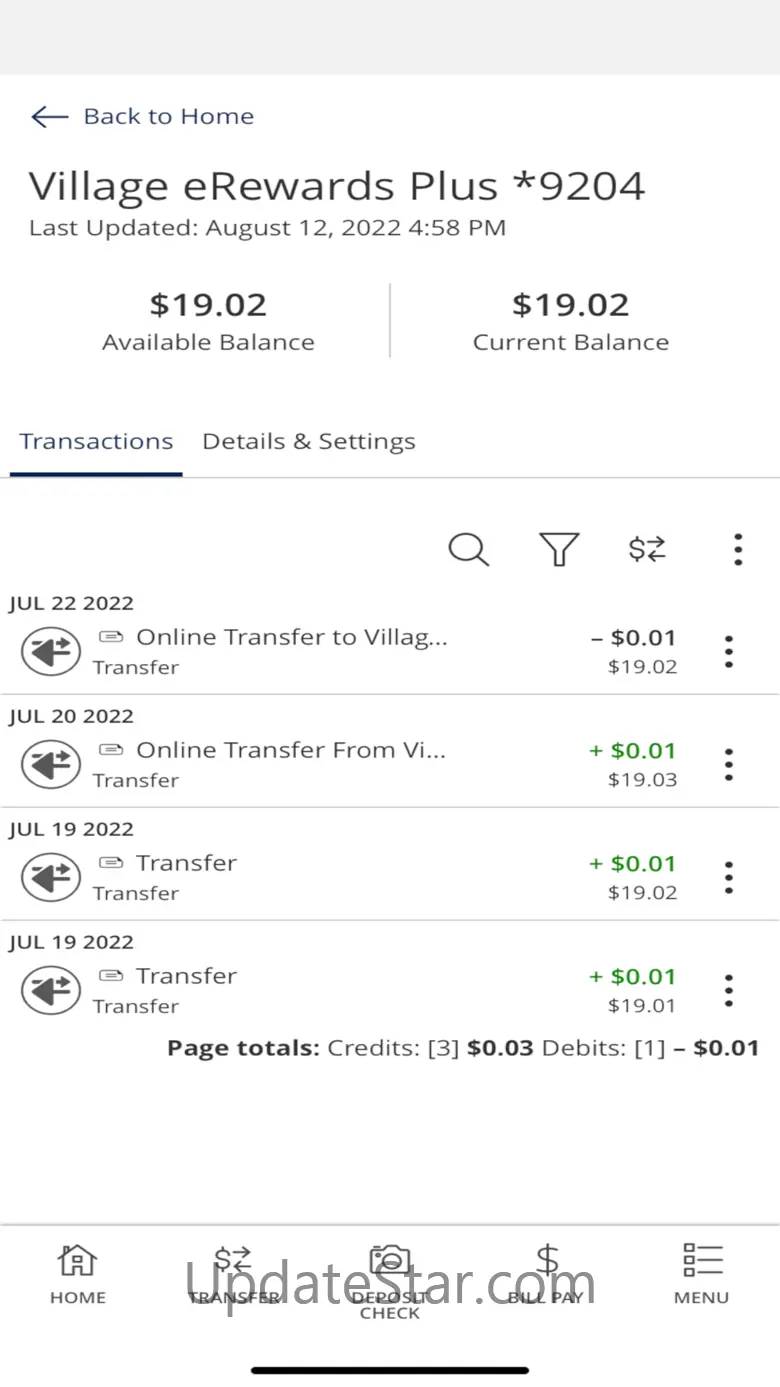The width and height of the screenshot is (780, 1387).
Task: Switch to Details & Settings tab
Action: pos(309,441)
